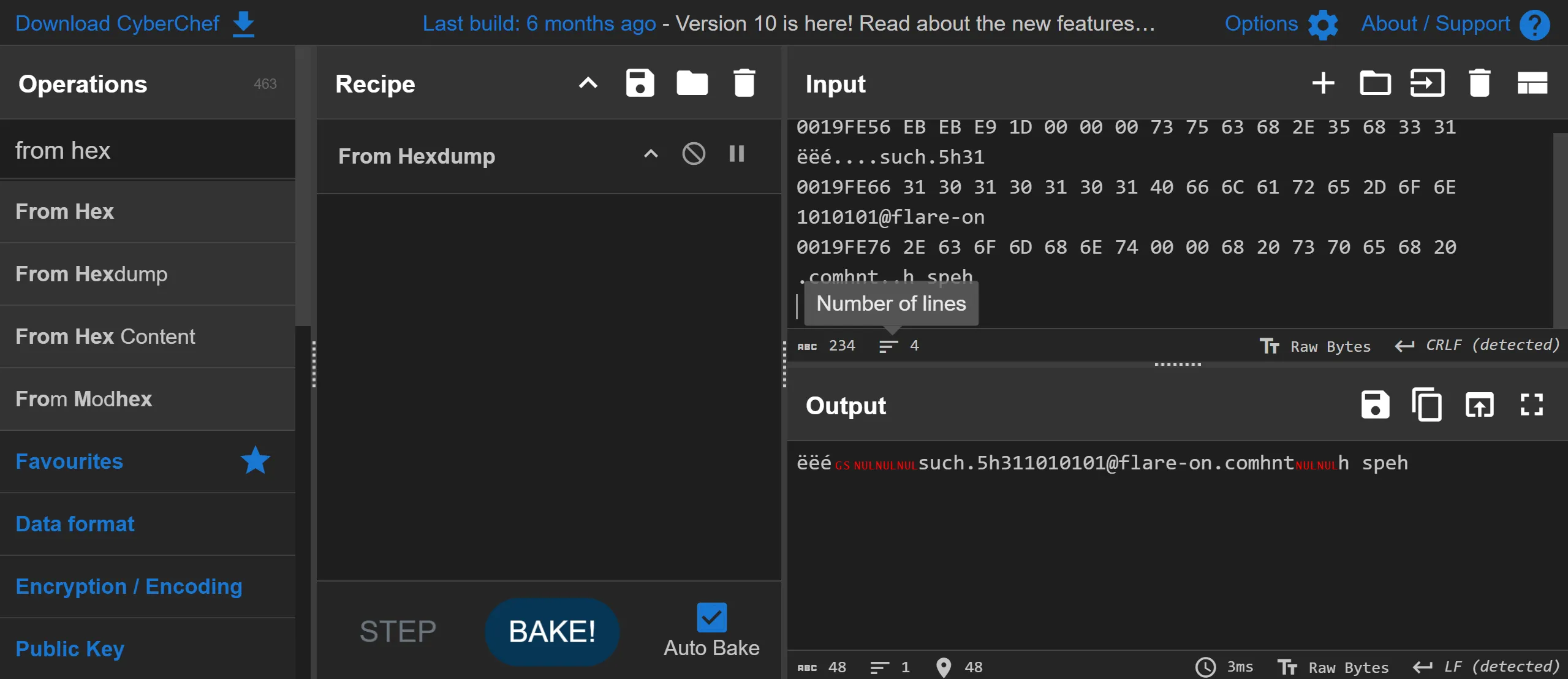Load a recipe with the folder icon
Viewport: 1568px width, 679px height.
pyautogui.click(x=692, y=83)
